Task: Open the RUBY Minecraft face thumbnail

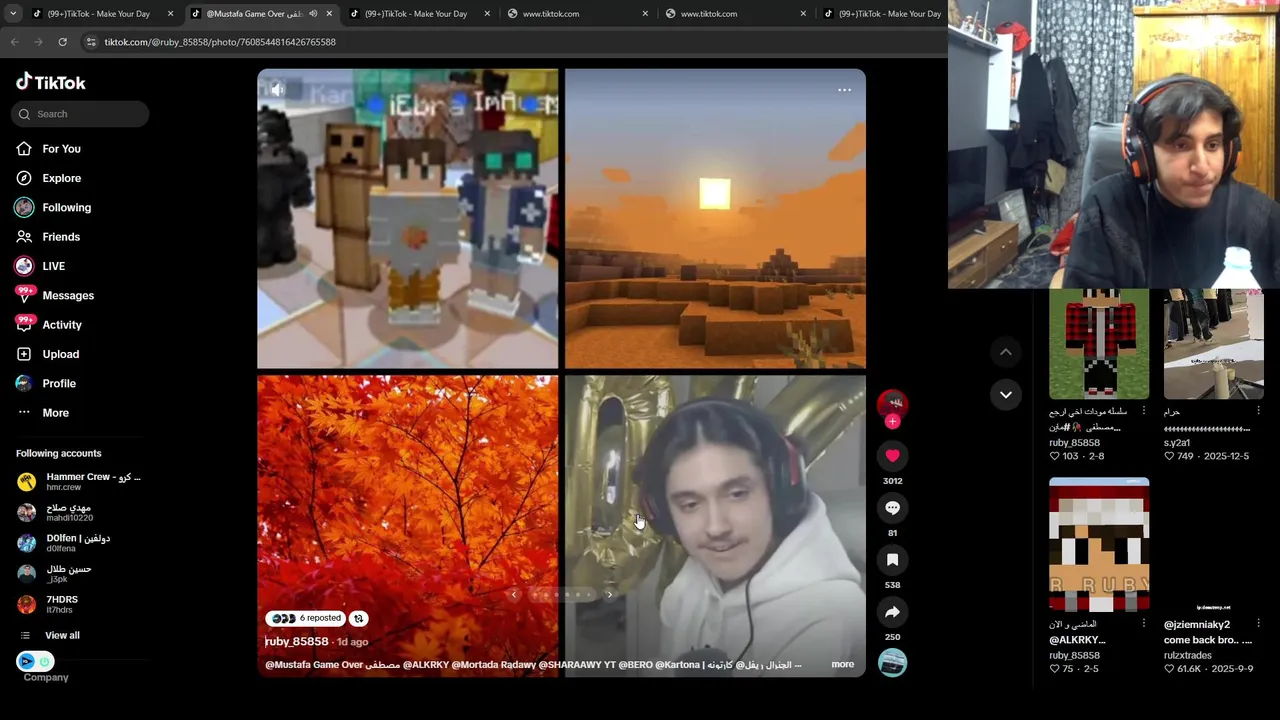Action: coord(1099,545)
